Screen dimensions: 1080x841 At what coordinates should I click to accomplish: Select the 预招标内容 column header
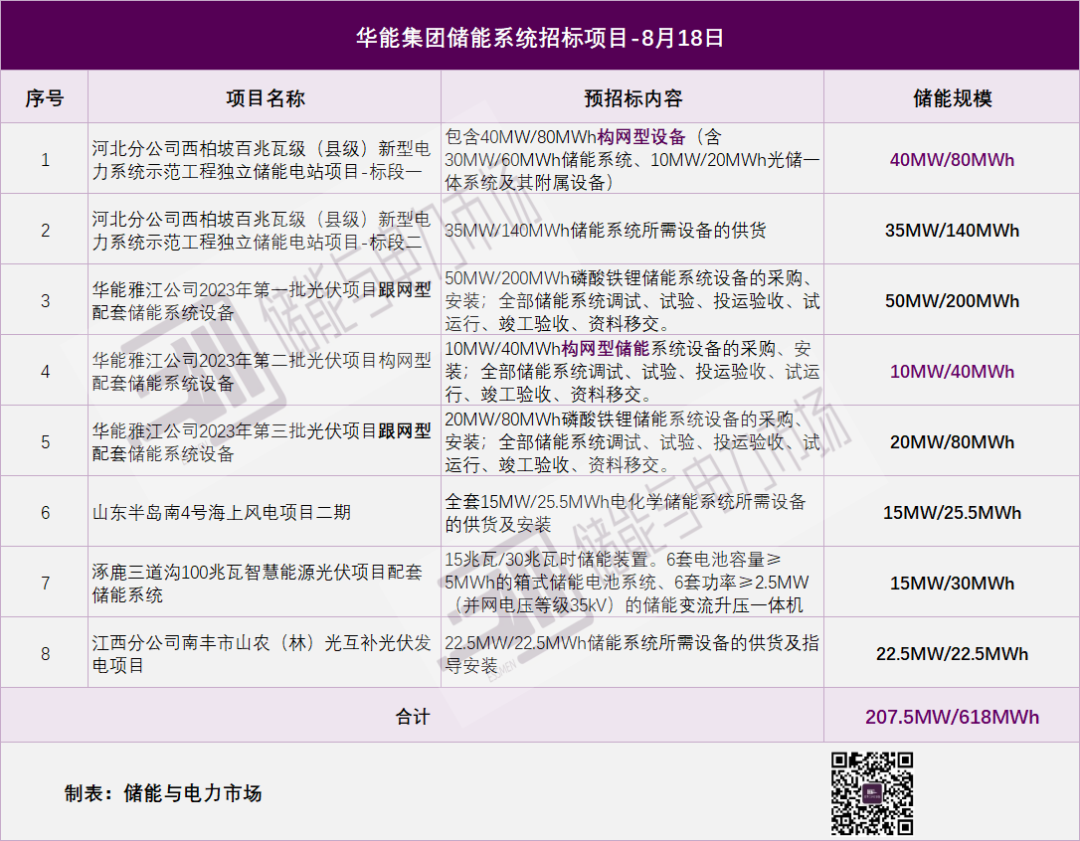632,98
